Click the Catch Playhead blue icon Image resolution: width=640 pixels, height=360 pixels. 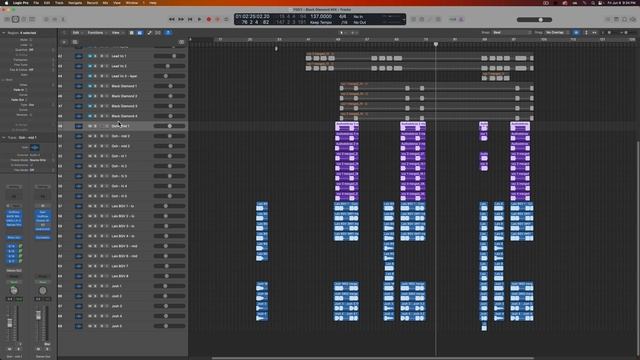(168, 33)
